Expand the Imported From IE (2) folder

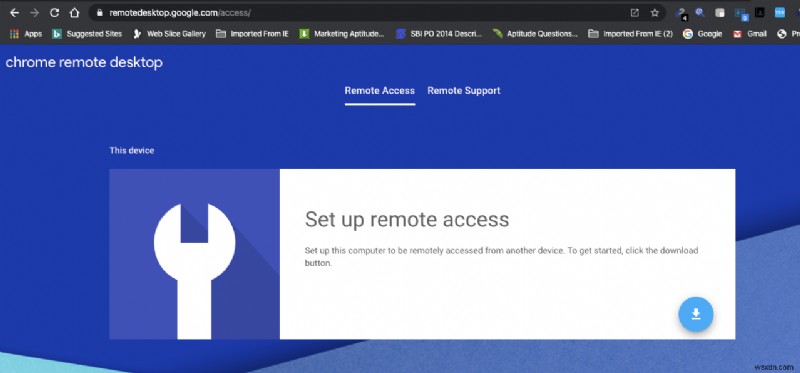click(x=630, y=34)
